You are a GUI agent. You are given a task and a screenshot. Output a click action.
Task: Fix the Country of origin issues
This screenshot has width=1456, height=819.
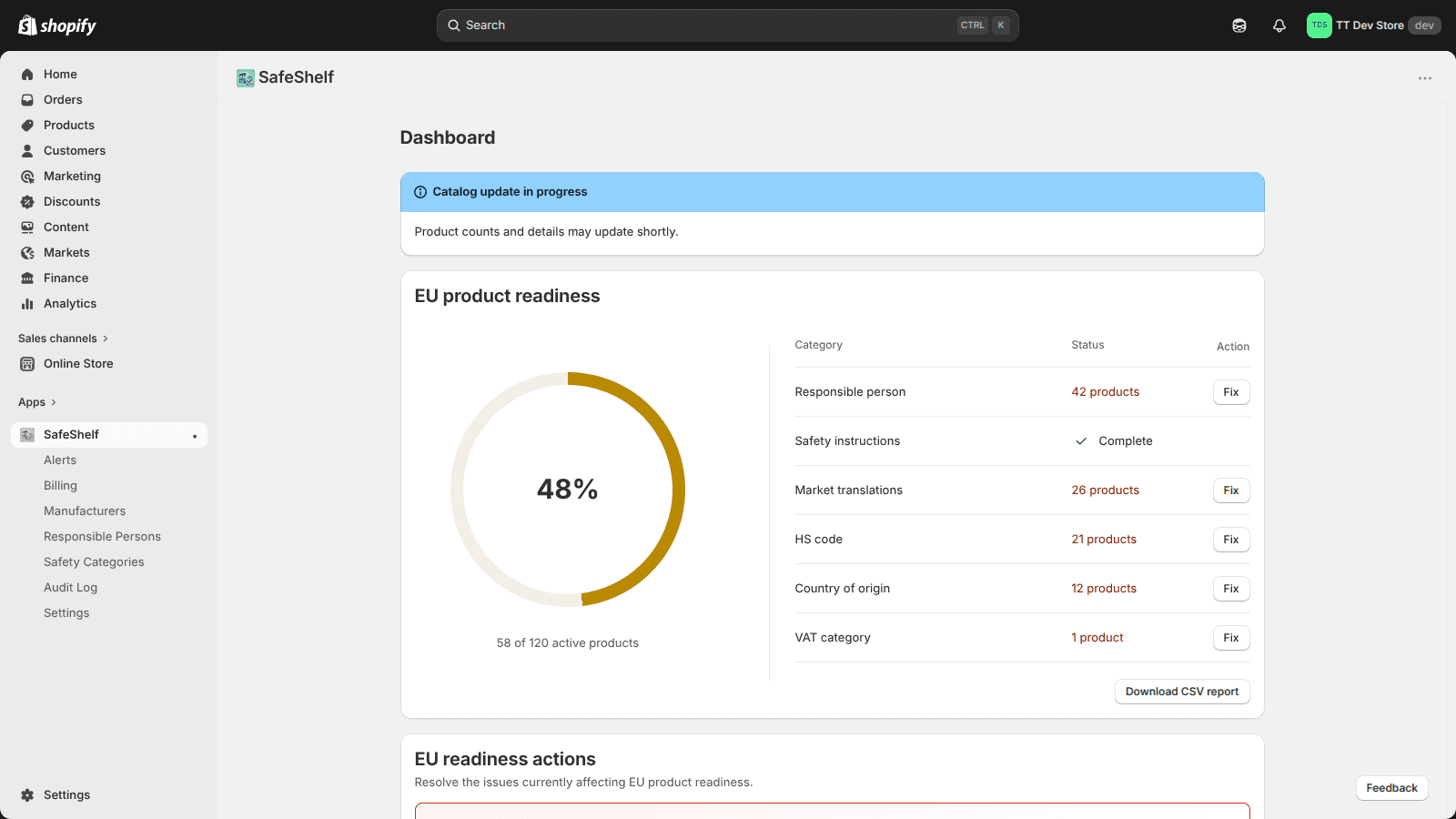pos(1231,589)
